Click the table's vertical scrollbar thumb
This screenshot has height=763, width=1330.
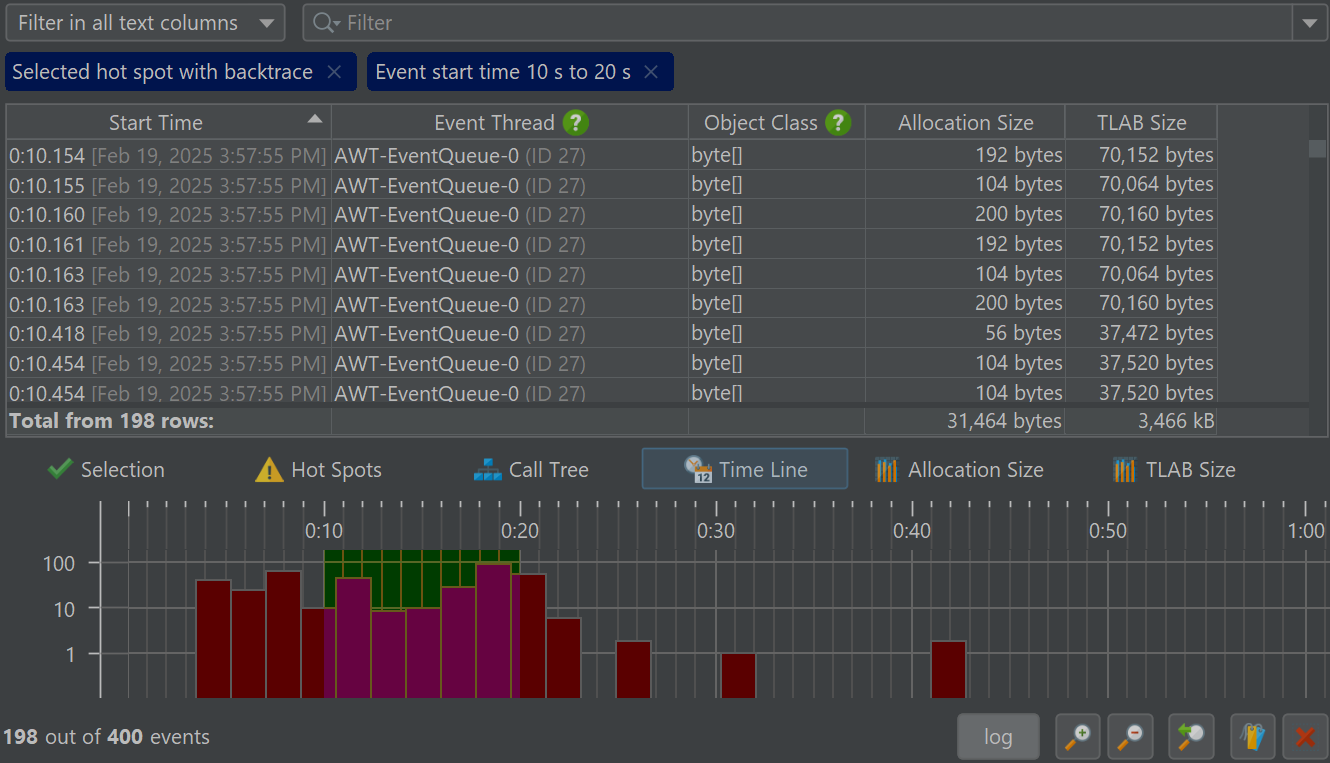(x=1317, y=148)
